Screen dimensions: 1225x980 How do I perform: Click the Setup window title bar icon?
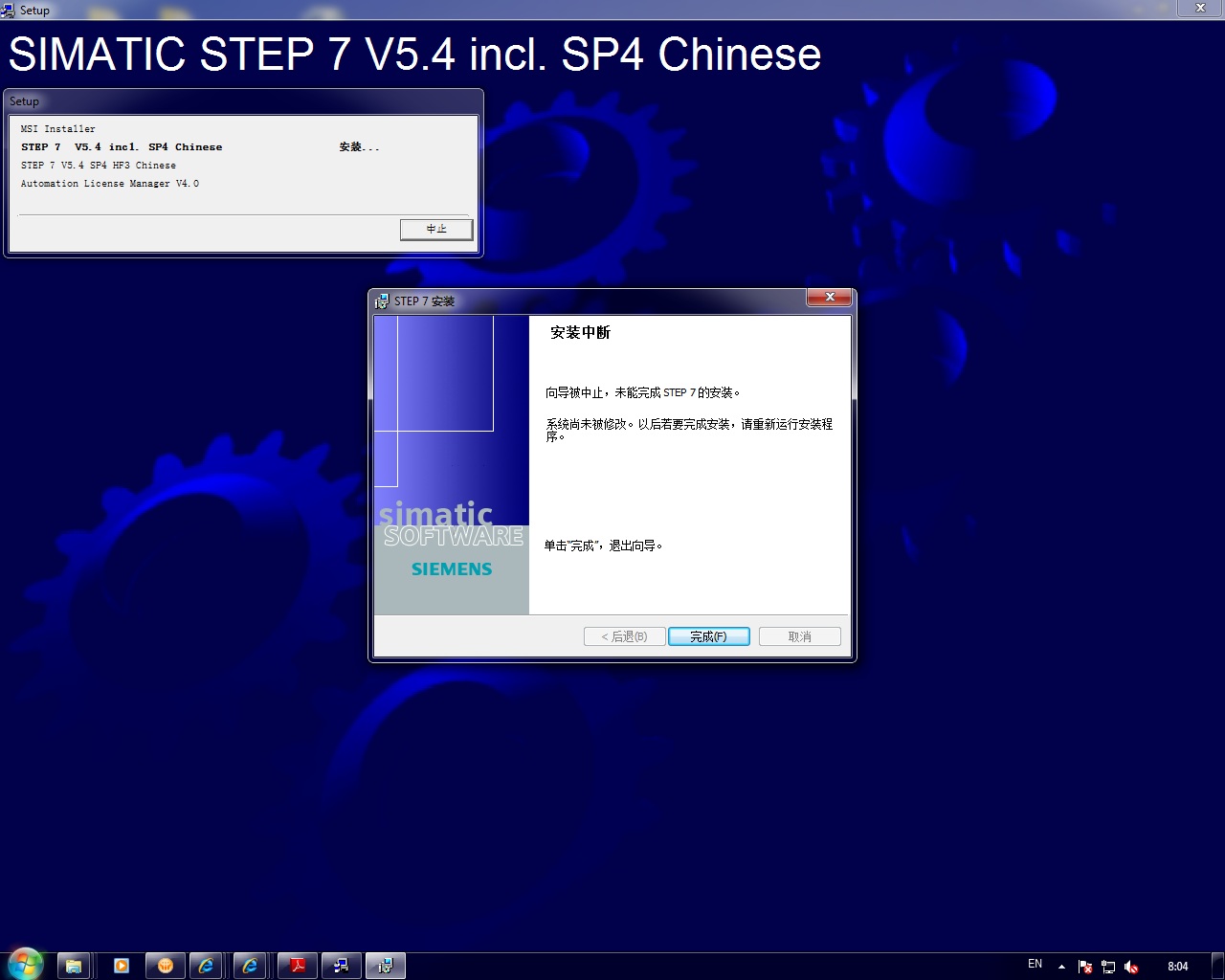pyautogui.click(x=9, y=10)
